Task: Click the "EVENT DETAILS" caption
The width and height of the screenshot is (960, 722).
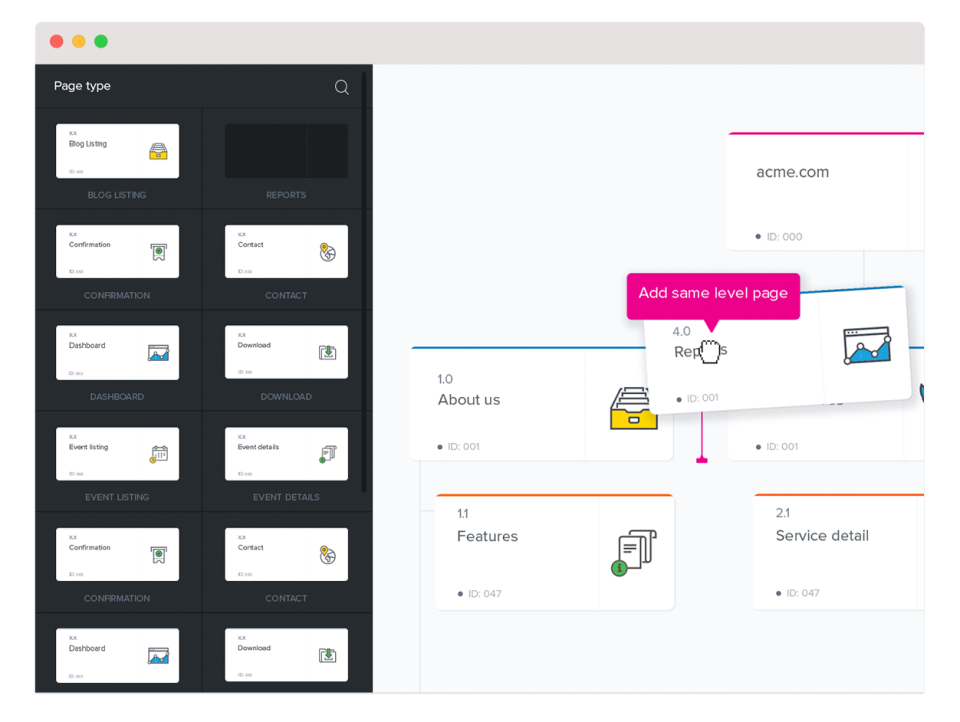Action: 286,497
